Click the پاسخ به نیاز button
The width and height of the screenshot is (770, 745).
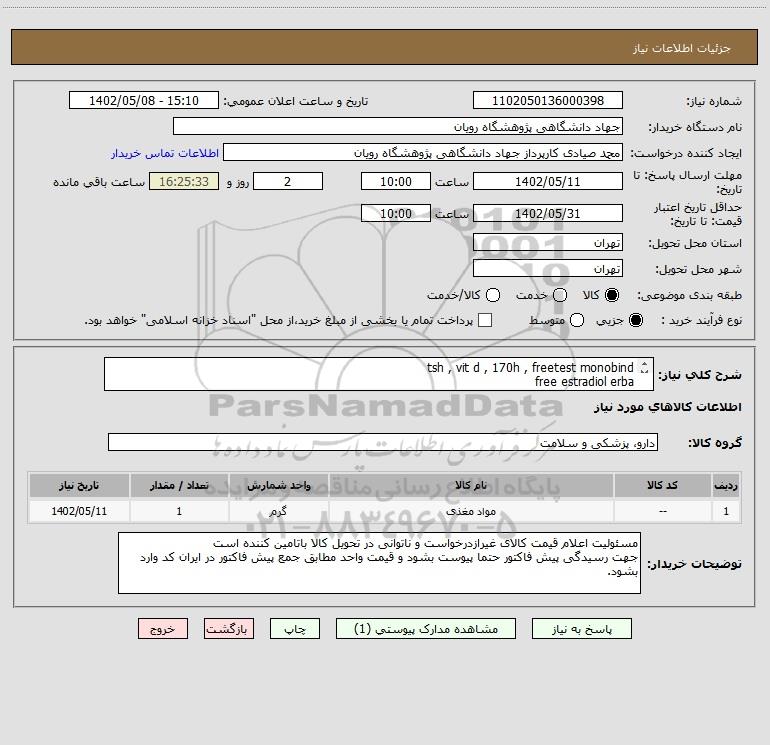pos(581,629)
